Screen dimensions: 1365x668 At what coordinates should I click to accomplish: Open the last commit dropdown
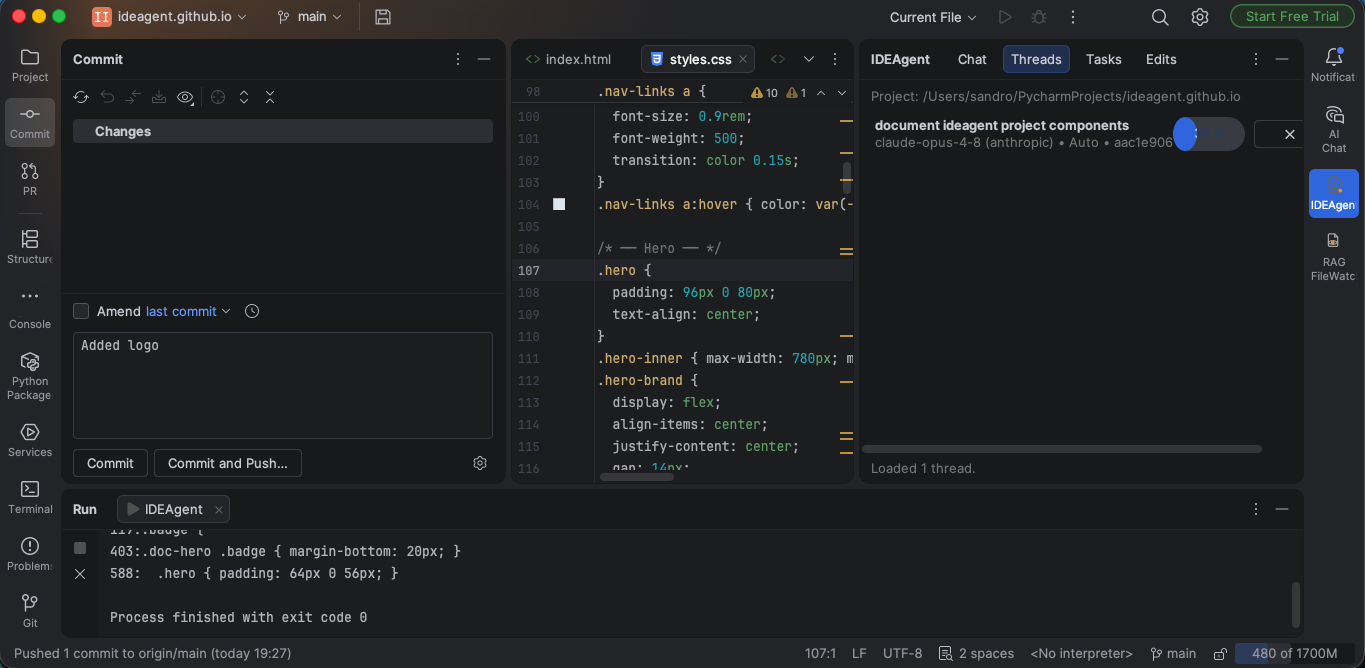[x=188, y=311]
